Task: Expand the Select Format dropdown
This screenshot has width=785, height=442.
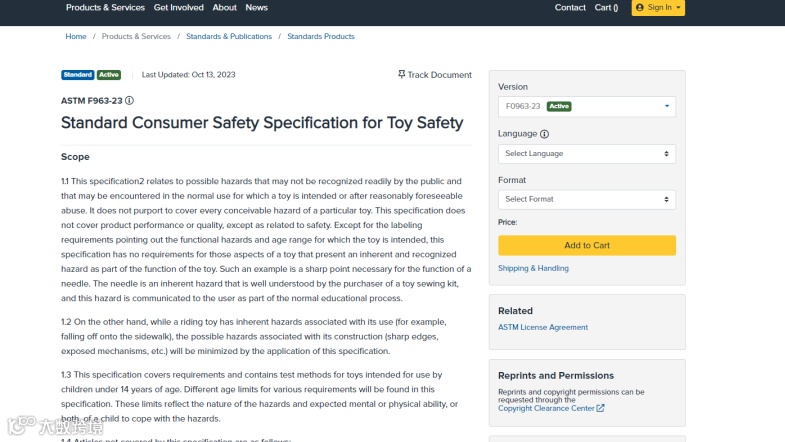Action: pos(586,199)
